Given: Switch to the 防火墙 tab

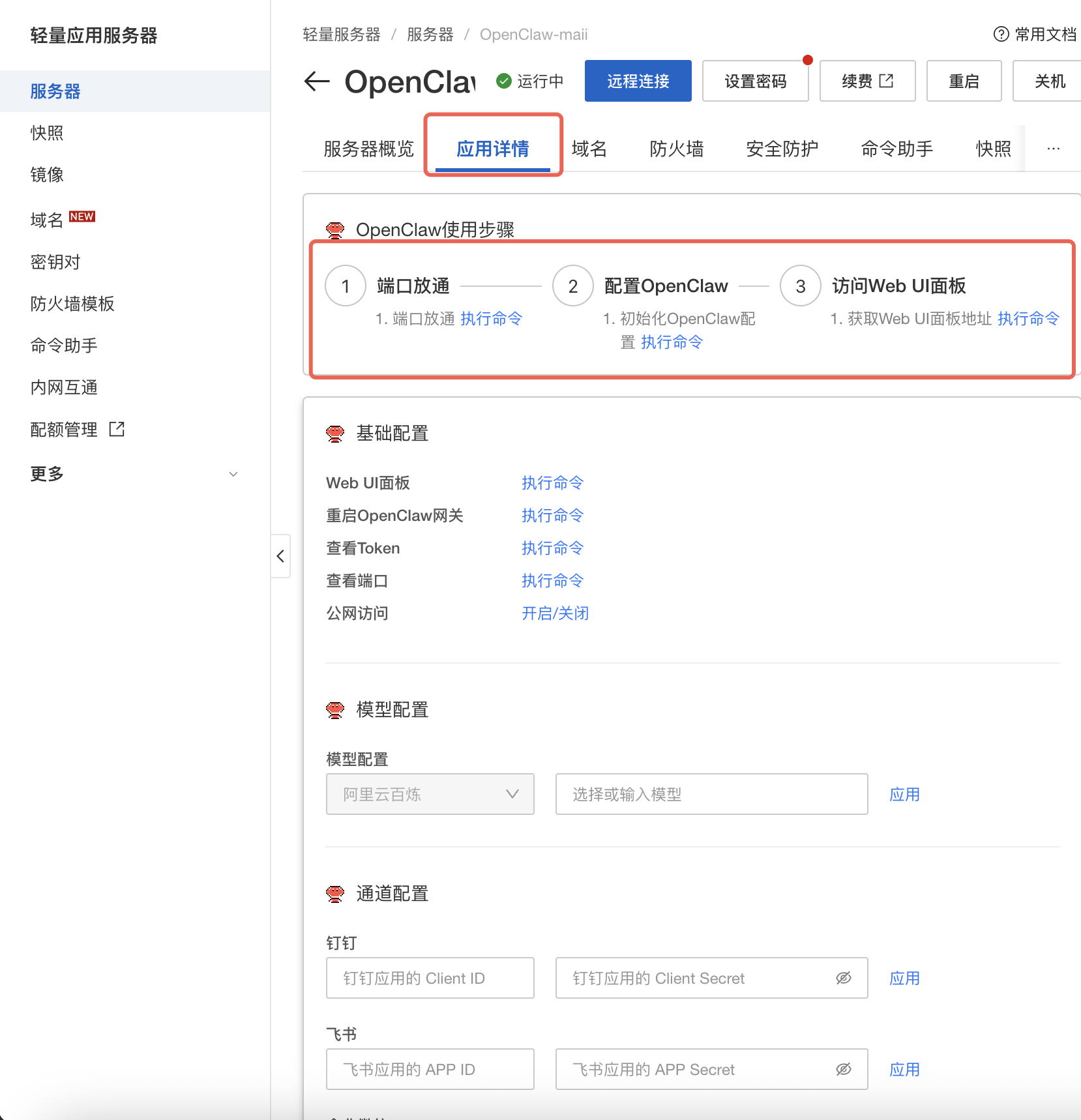Looking at the screenshot, I should (676, 149).
